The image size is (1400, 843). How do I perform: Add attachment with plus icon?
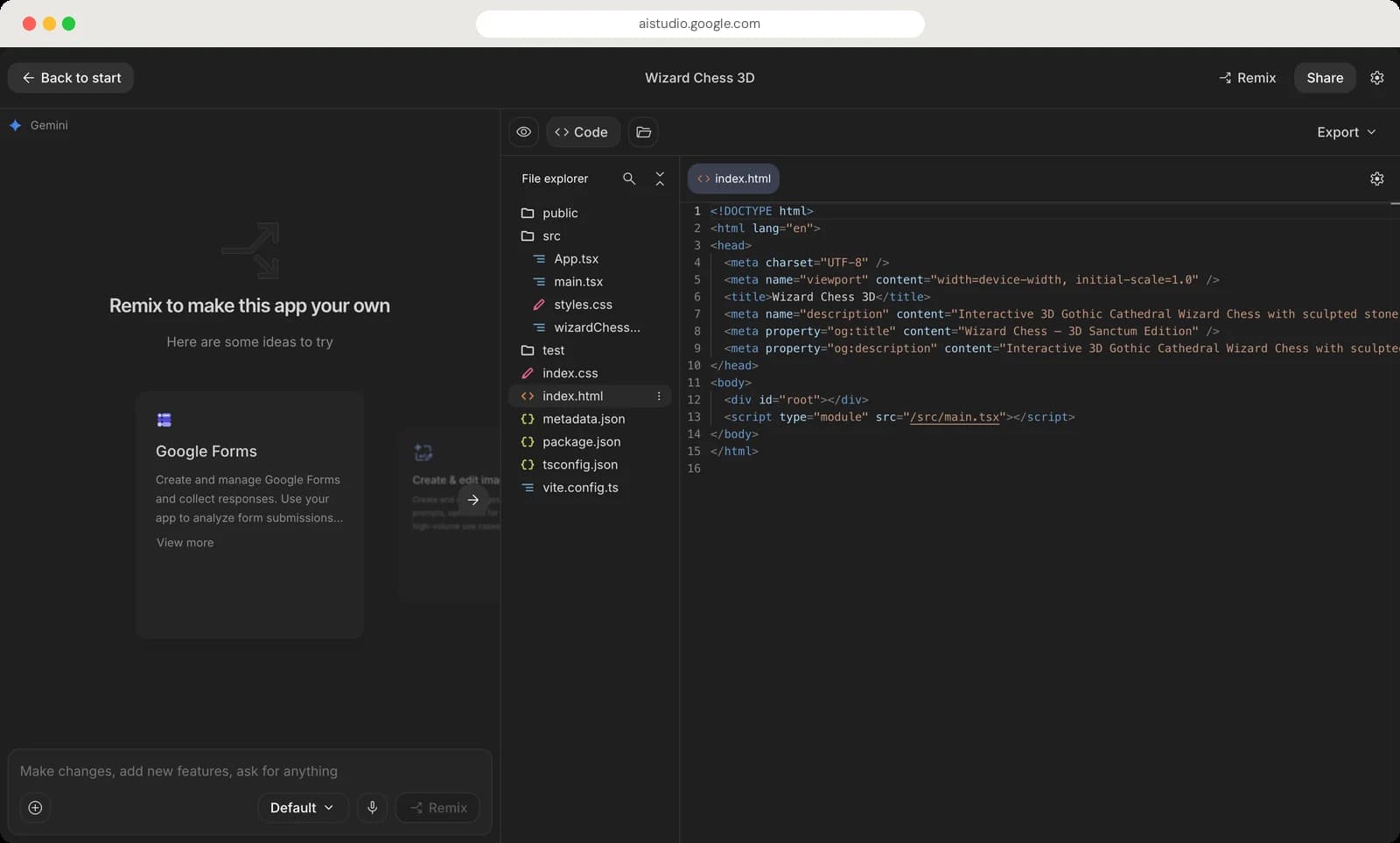(x=35, y=807)
